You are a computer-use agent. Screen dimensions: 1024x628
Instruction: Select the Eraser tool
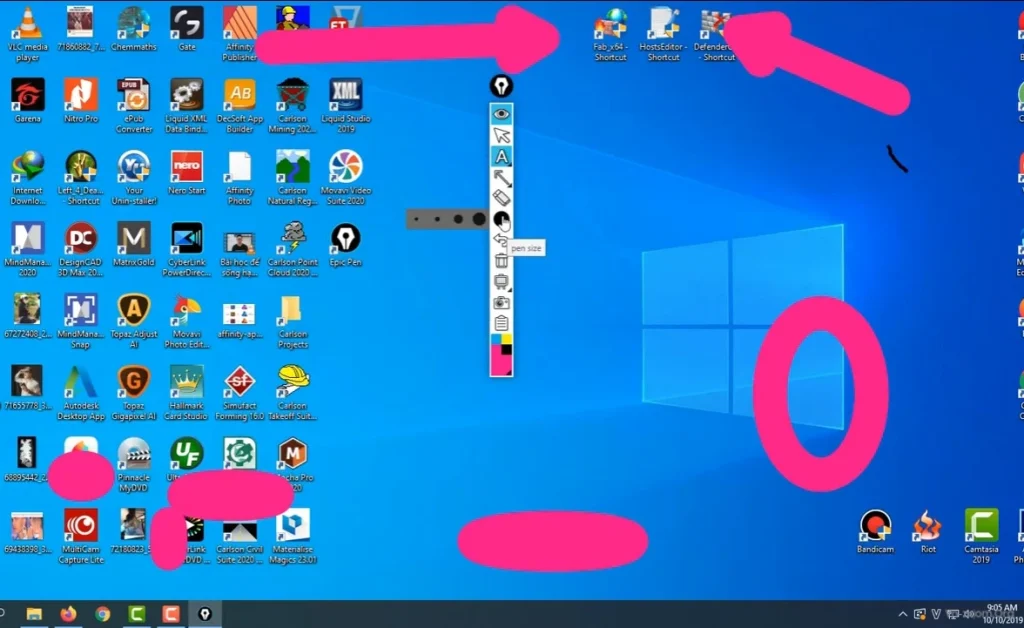click(502, 199)
